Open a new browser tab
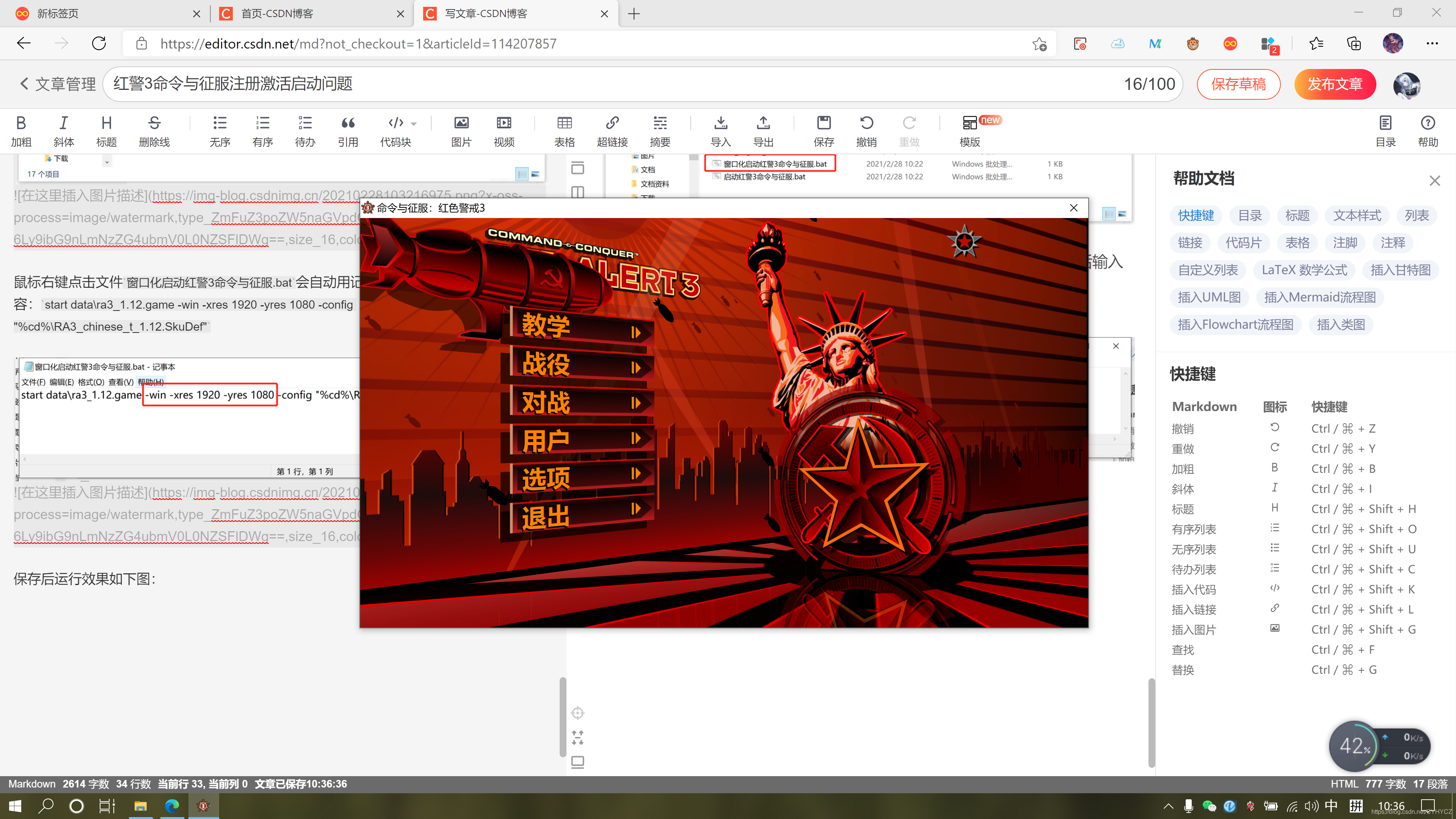This screenshot has width=1456, height=819. click(x=634, y=14)
